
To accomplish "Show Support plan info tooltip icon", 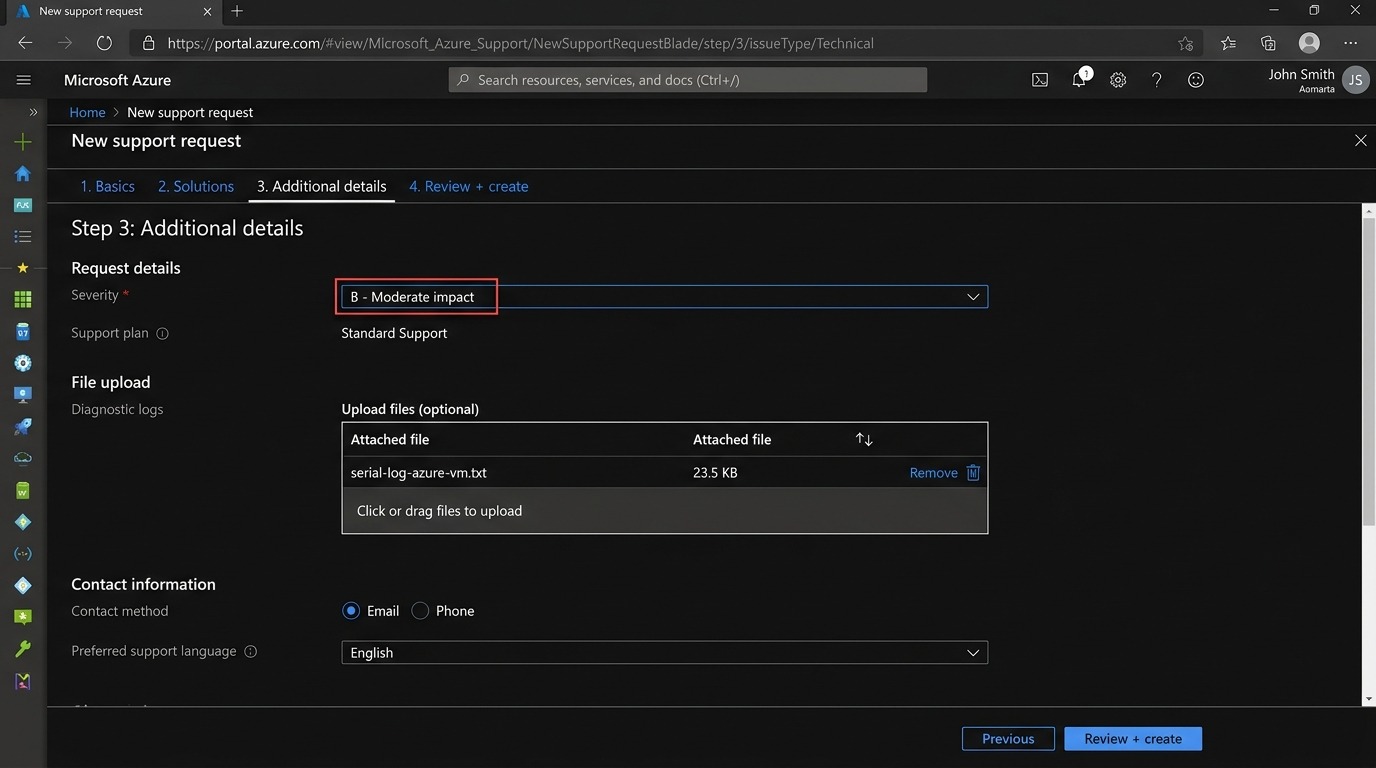I will click(x=162, y=333).
